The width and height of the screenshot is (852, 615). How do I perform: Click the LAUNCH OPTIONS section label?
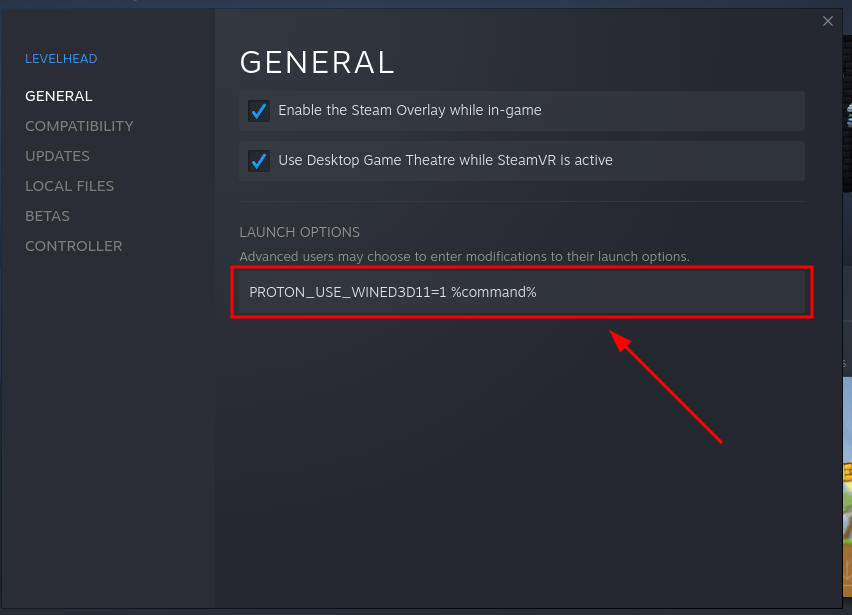point(299,233)
